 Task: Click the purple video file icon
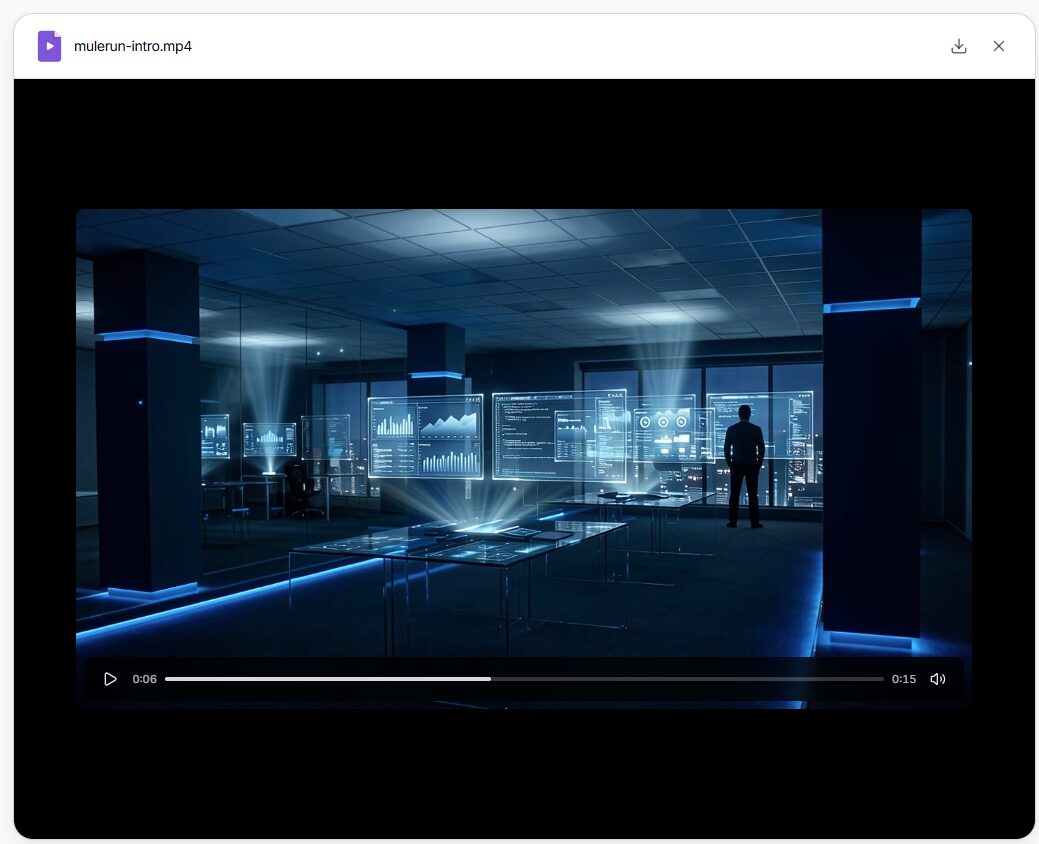coord(49,46)
